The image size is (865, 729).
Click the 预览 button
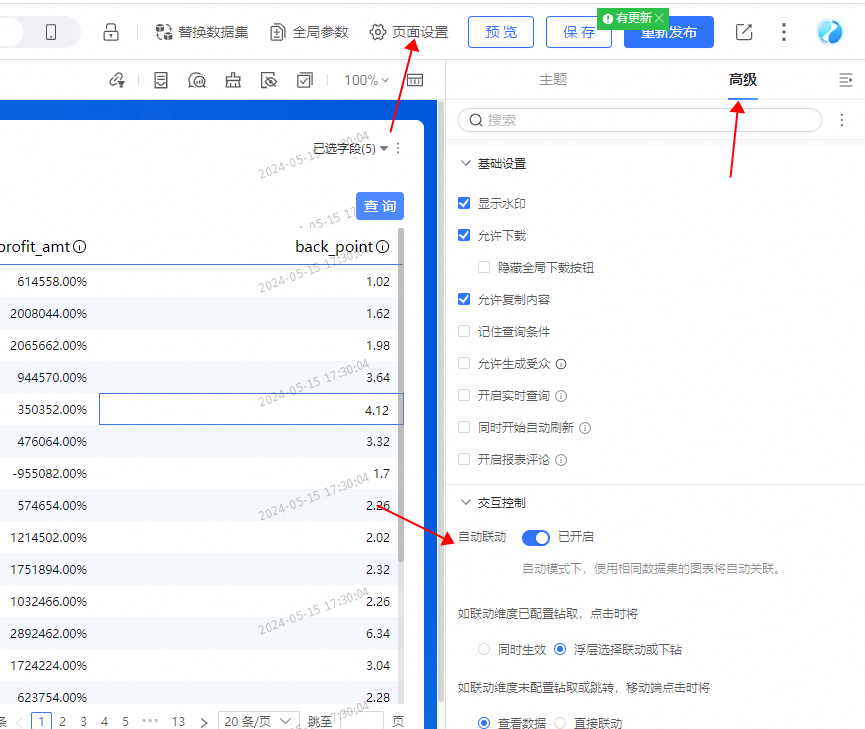[501, 32]
